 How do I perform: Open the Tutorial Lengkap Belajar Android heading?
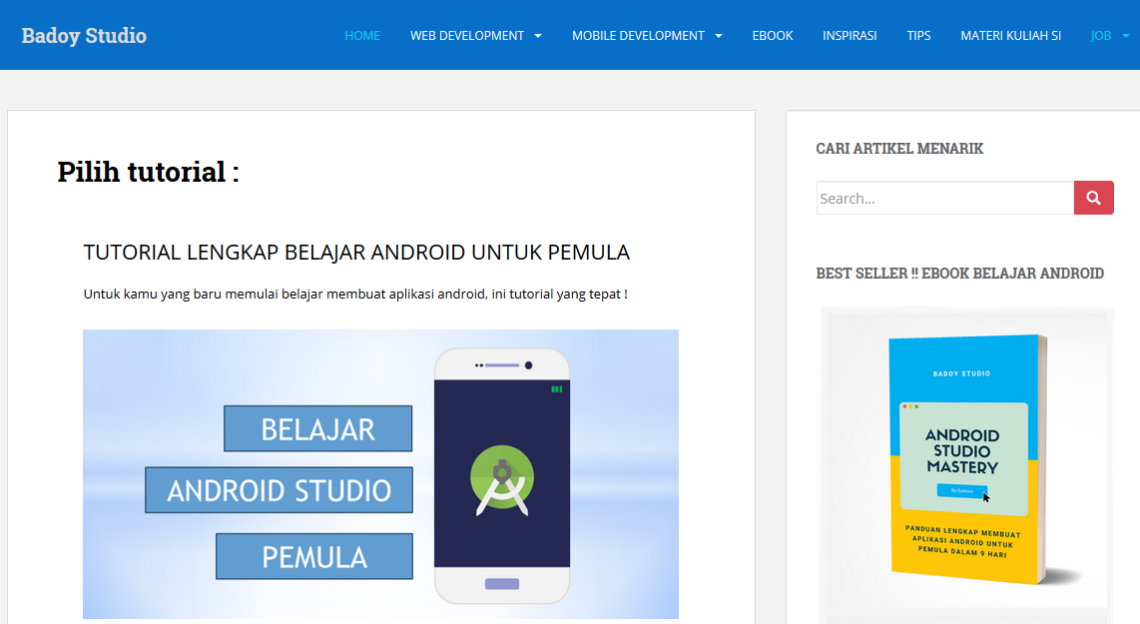[356, 252]
